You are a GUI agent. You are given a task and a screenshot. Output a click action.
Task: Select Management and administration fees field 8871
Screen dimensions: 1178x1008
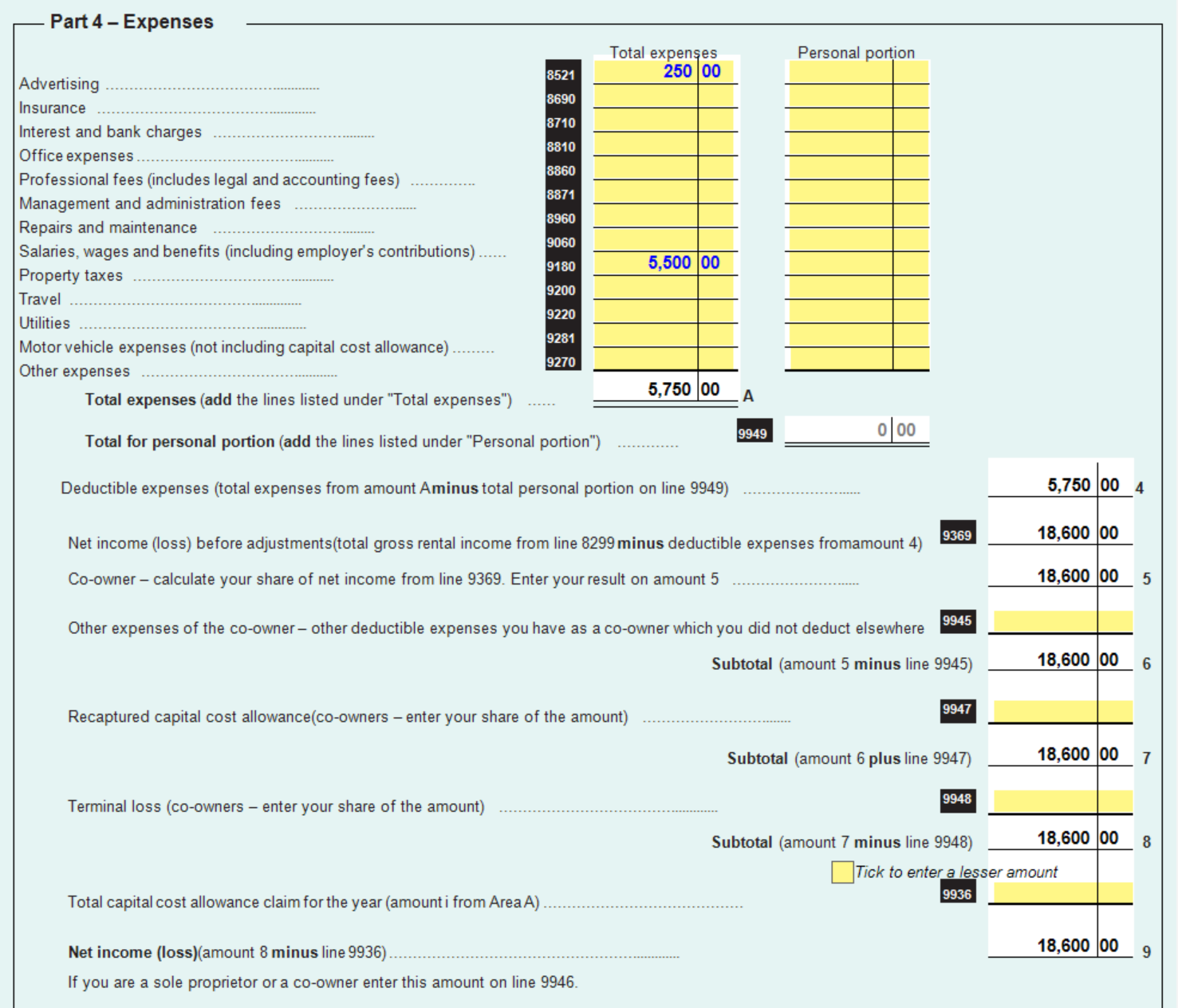pyautogui.click(x=664, y=191)
